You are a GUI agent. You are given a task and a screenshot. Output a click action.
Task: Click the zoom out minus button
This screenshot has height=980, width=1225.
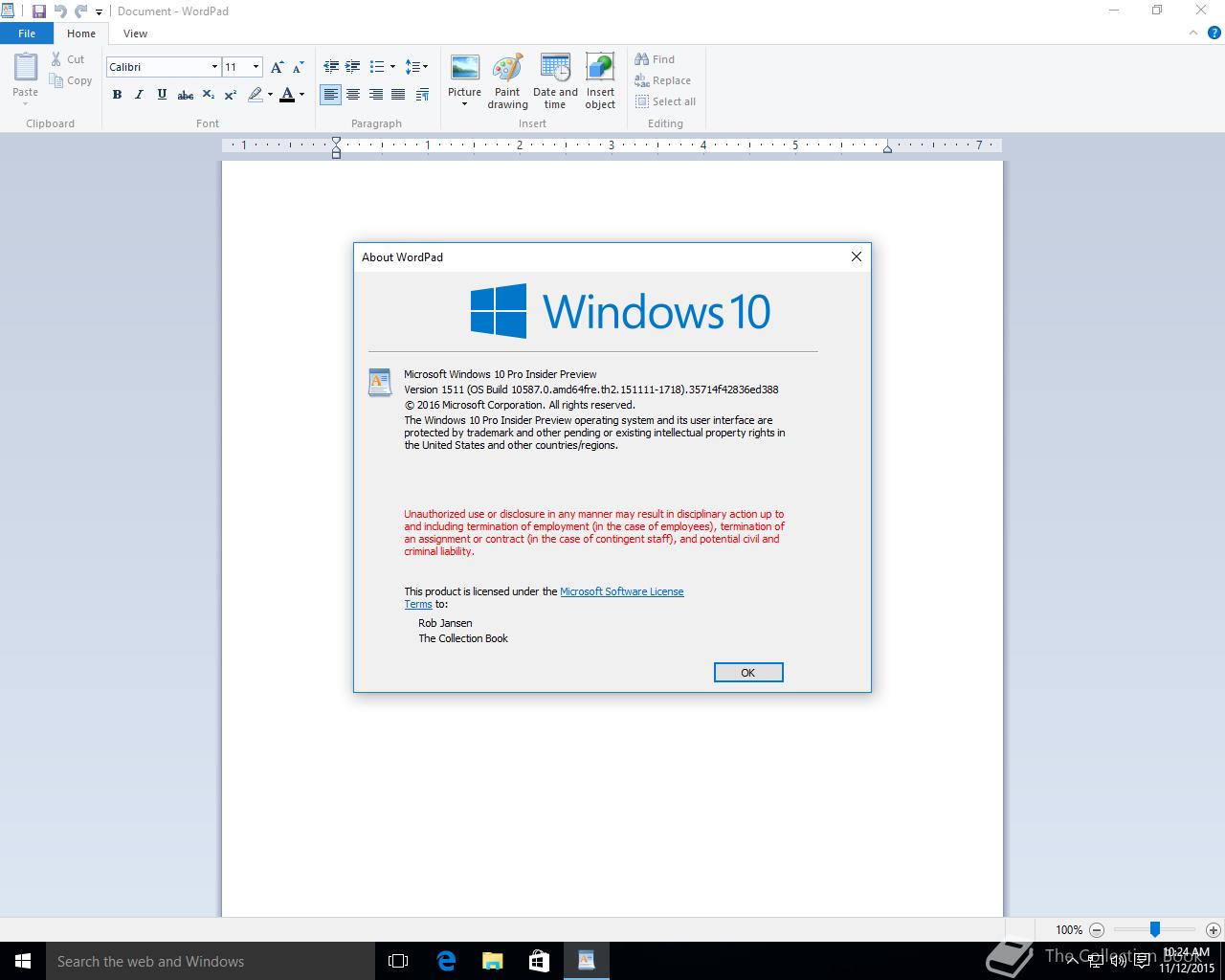1098,929
